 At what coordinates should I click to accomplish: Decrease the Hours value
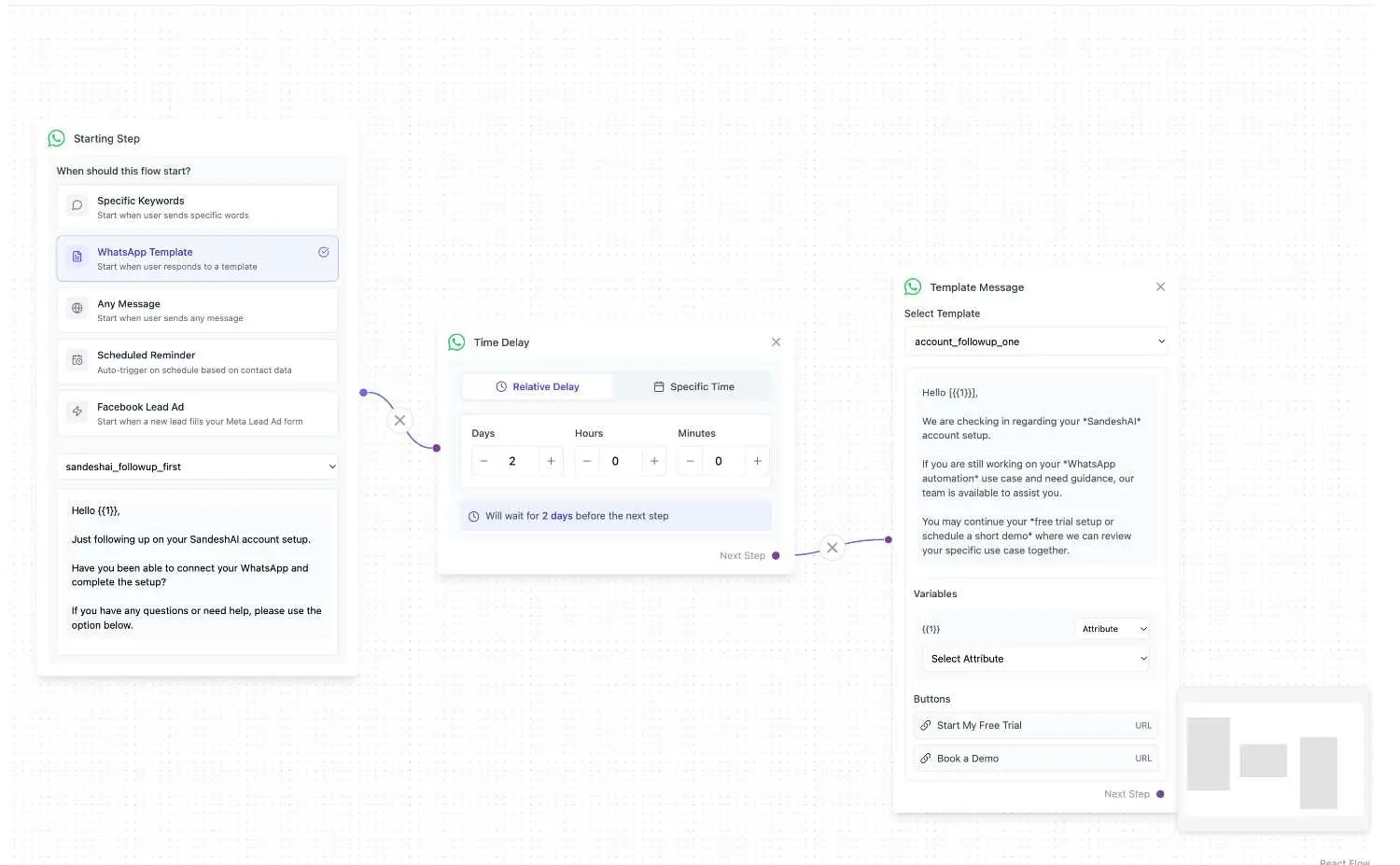[x=587, y=461]
